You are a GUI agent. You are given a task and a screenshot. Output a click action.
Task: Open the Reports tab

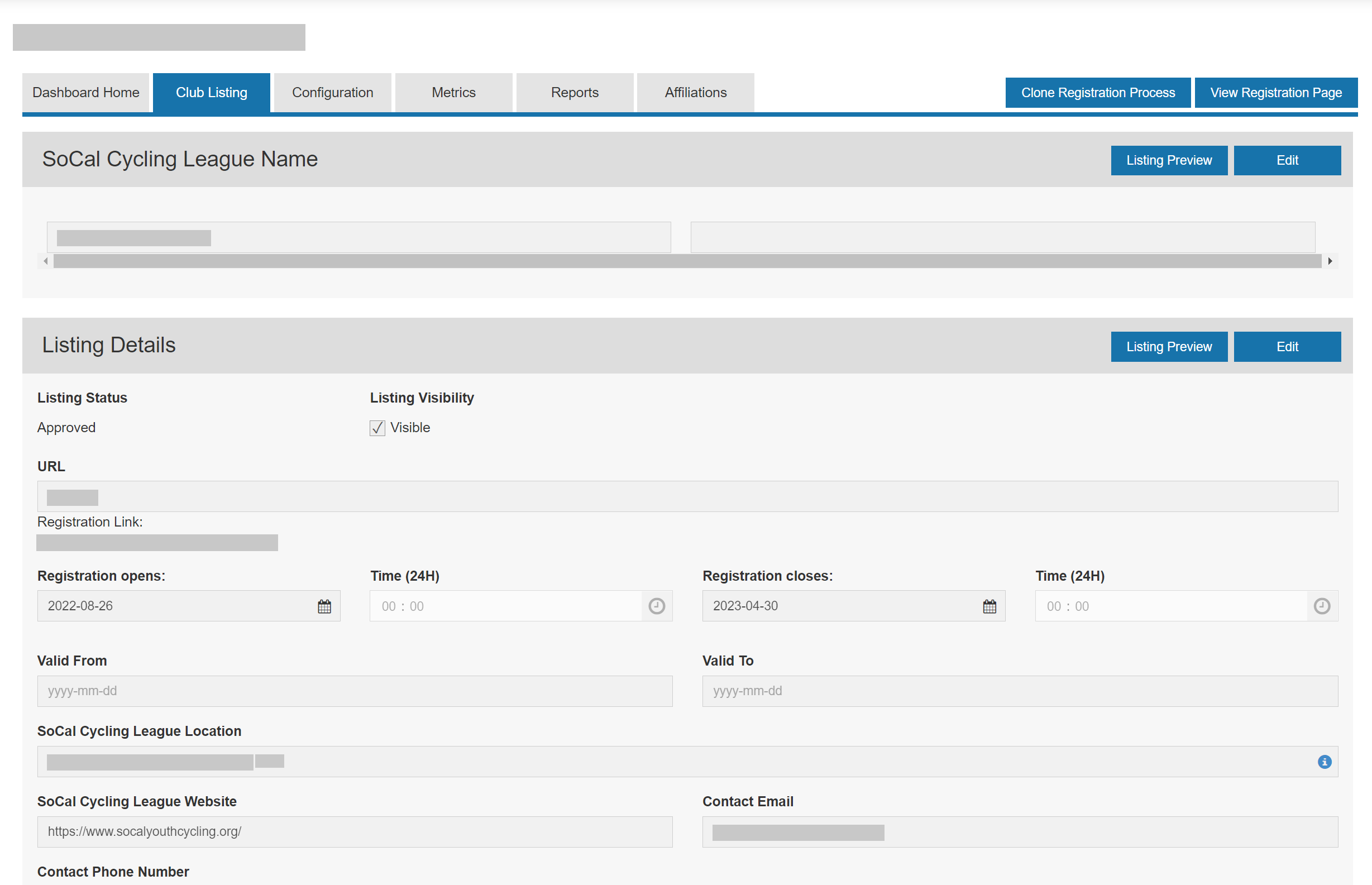coord(575,93)
